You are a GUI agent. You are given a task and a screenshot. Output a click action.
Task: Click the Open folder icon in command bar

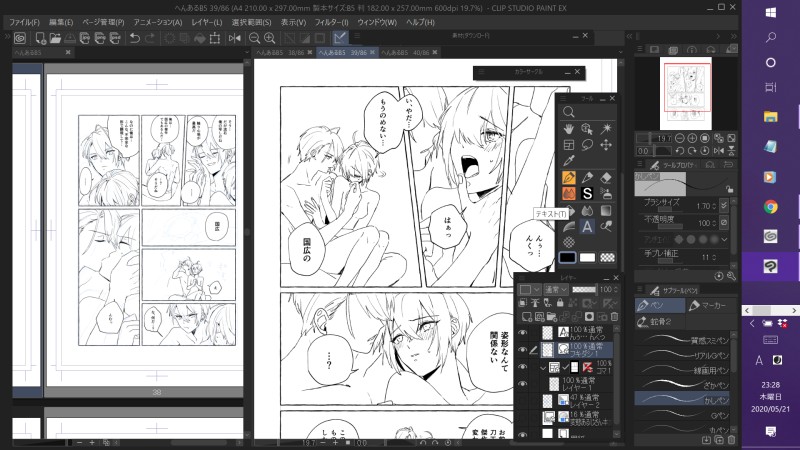[55, 38]
